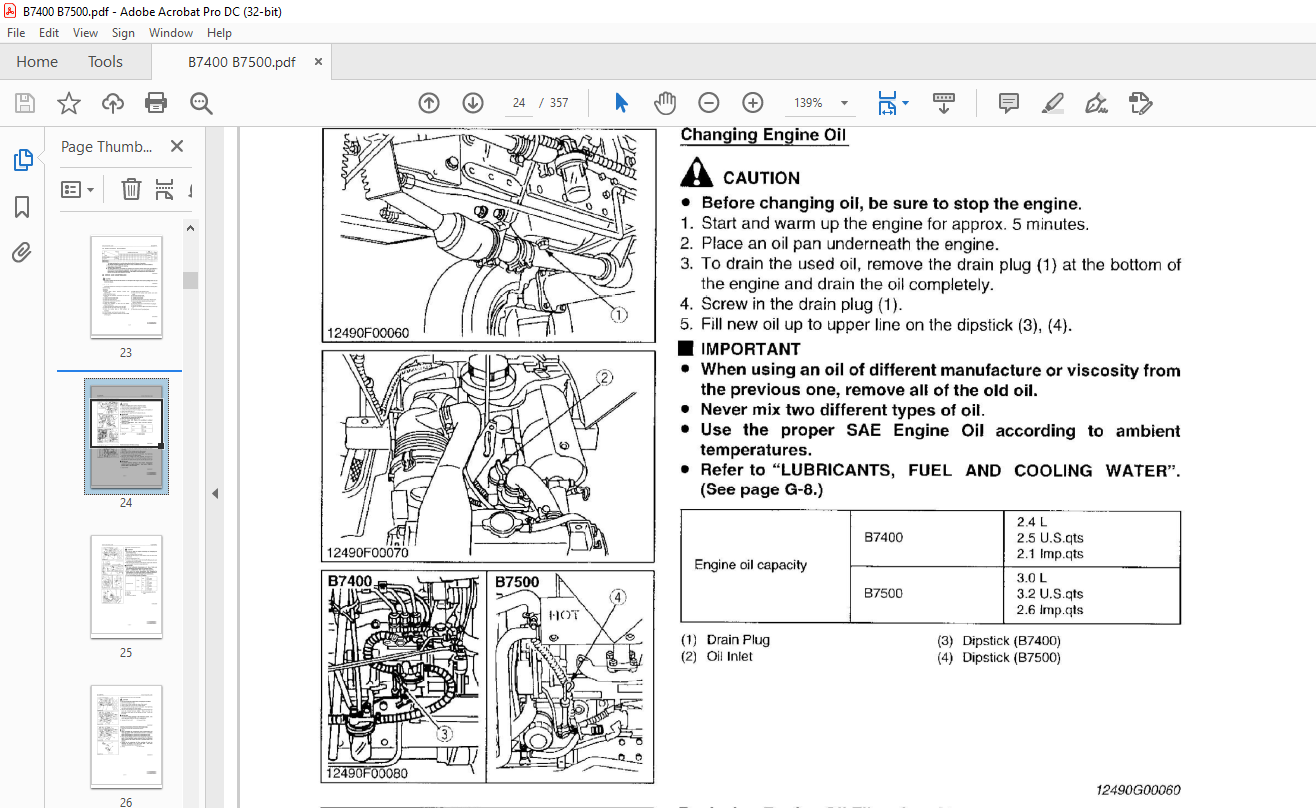The image size is (1316, 808).
Task: Click the Extract/organize pages icon in the thumbnails panel
Action: (165, 189)
